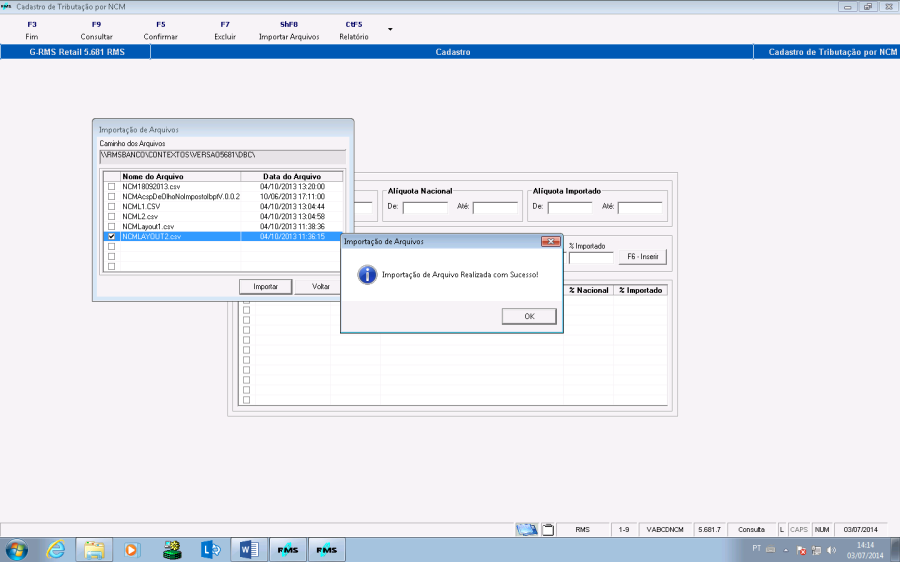The width and height of the screenshot is (900, 562).
Task: Choose F5 Confirmar in the toolbar
Action: point(161,30)
